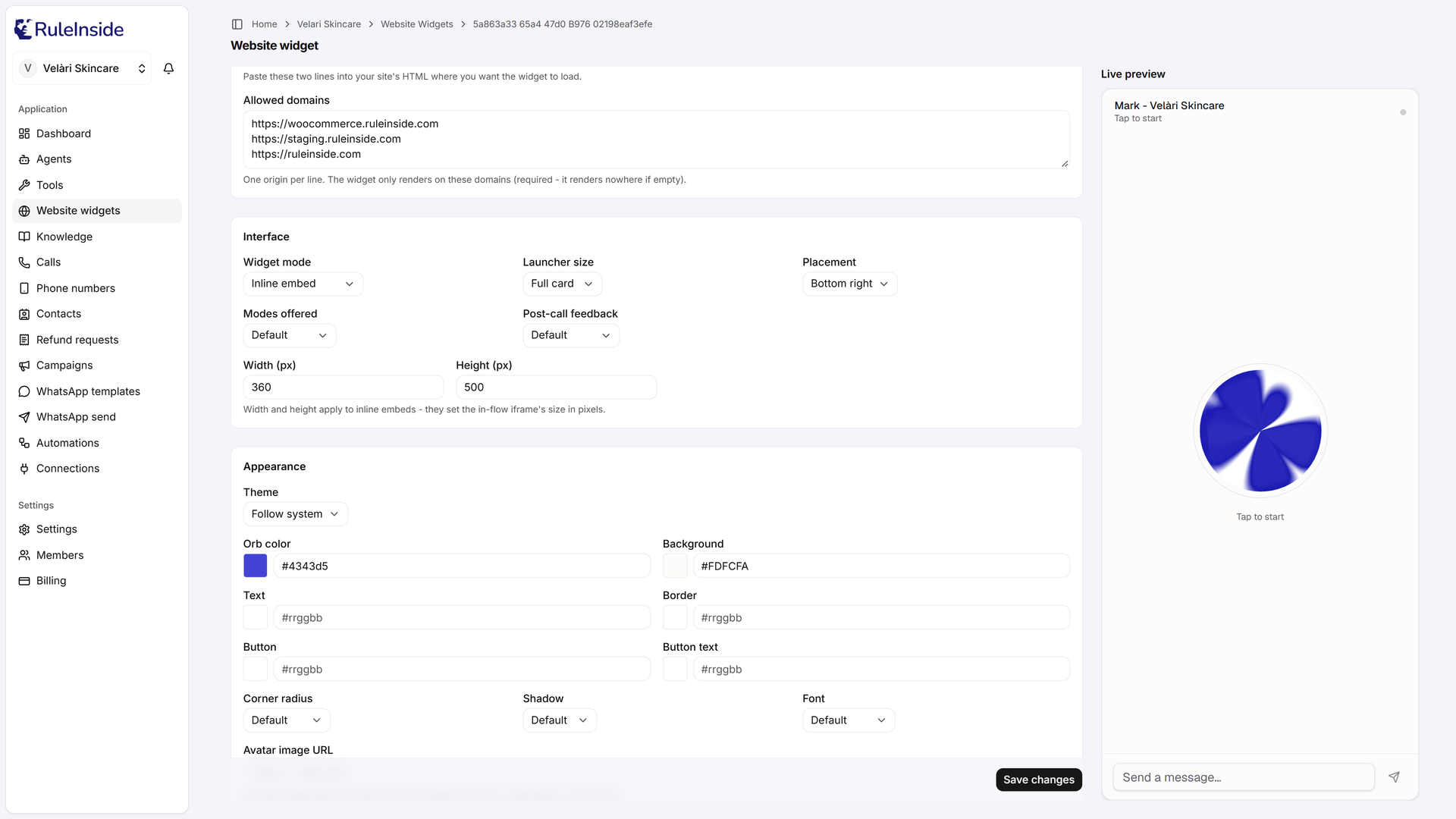The height and width of the screenshot is (819, 1456).
Task: Click the Save changes button
Action: click(x=1039, y=780)
